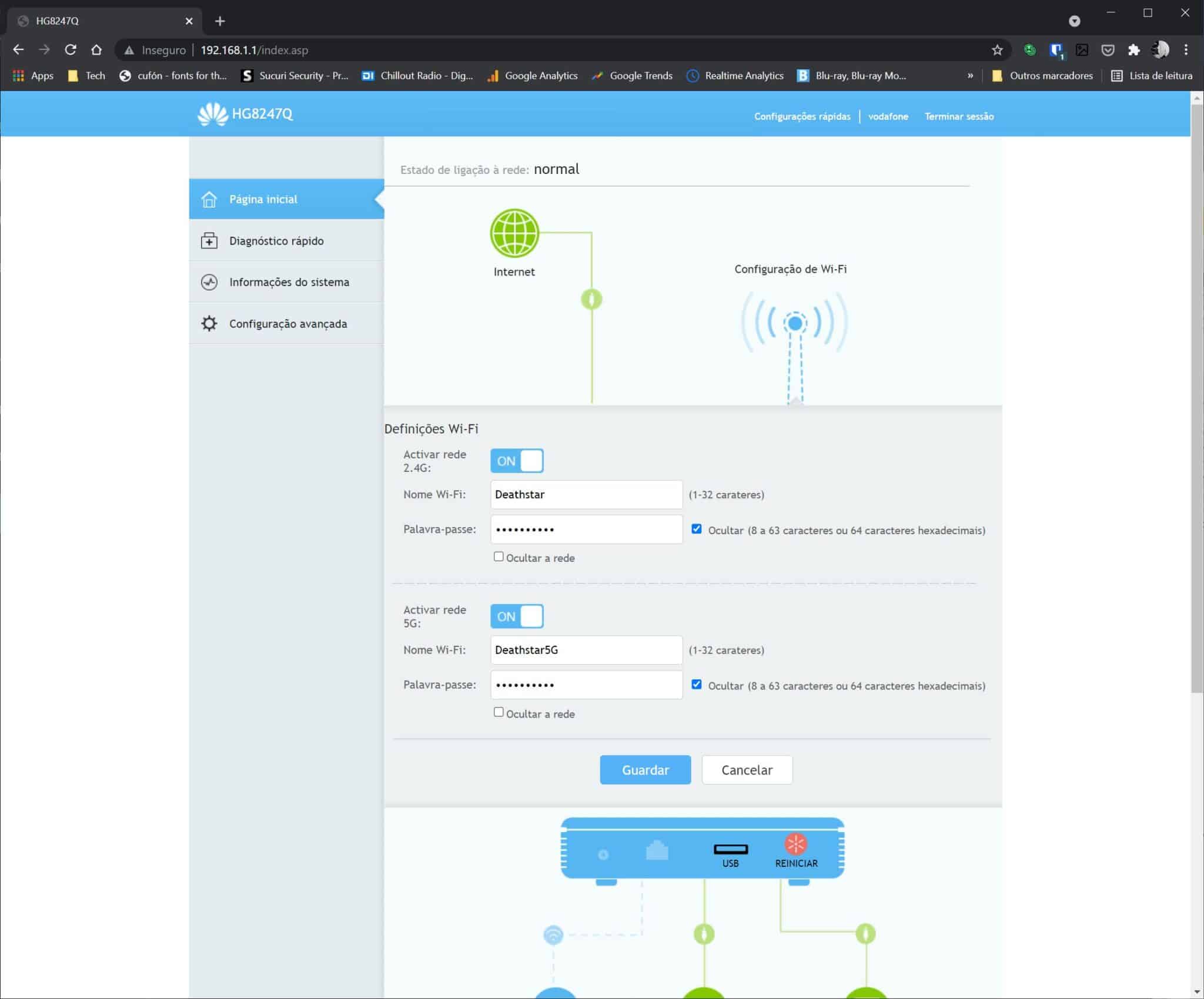Open Diagnóstico rápido panel

click(x=276, y=240)
